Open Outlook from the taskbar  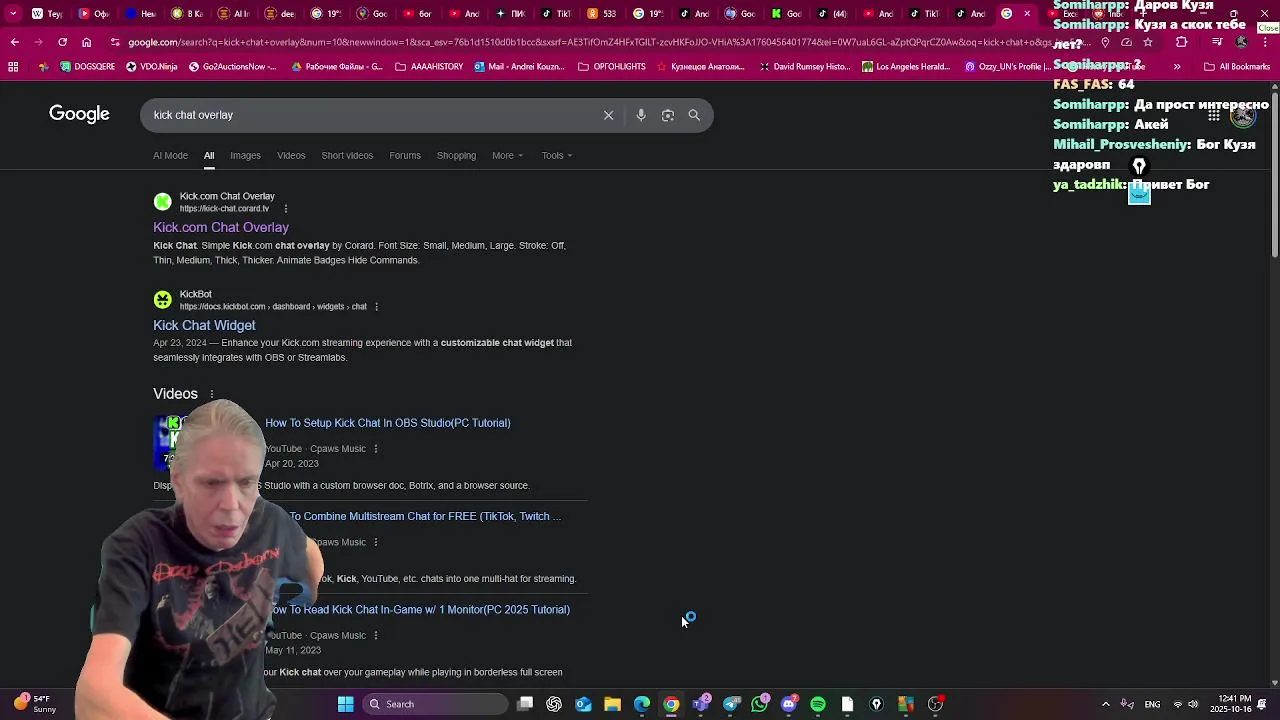[x=583, y=704]
